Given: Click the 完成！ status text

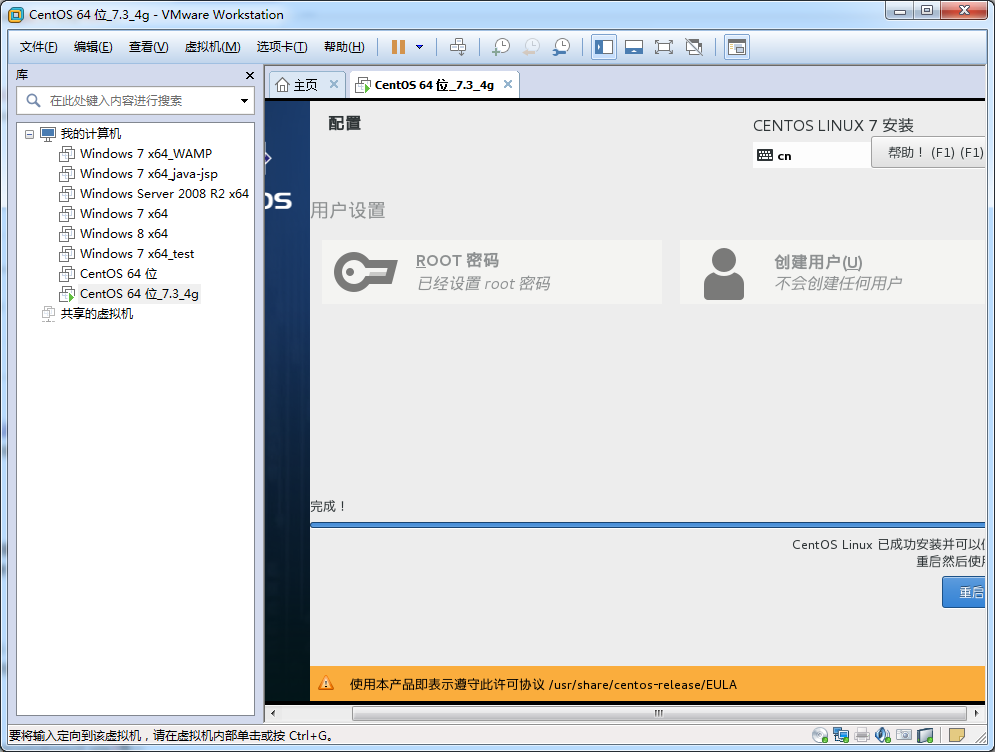Looking at the screenshot, I should [x=328, y=506].
